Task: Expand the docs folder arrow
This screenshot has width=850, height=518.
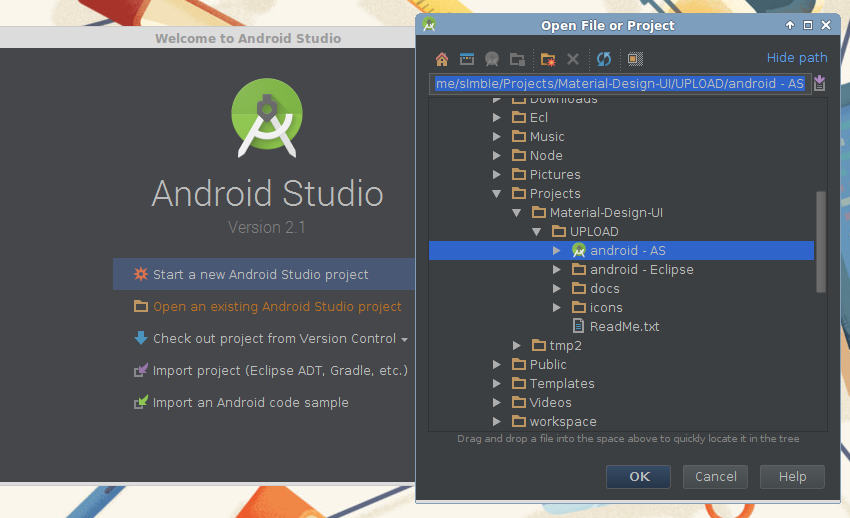Action: [556, 288]
